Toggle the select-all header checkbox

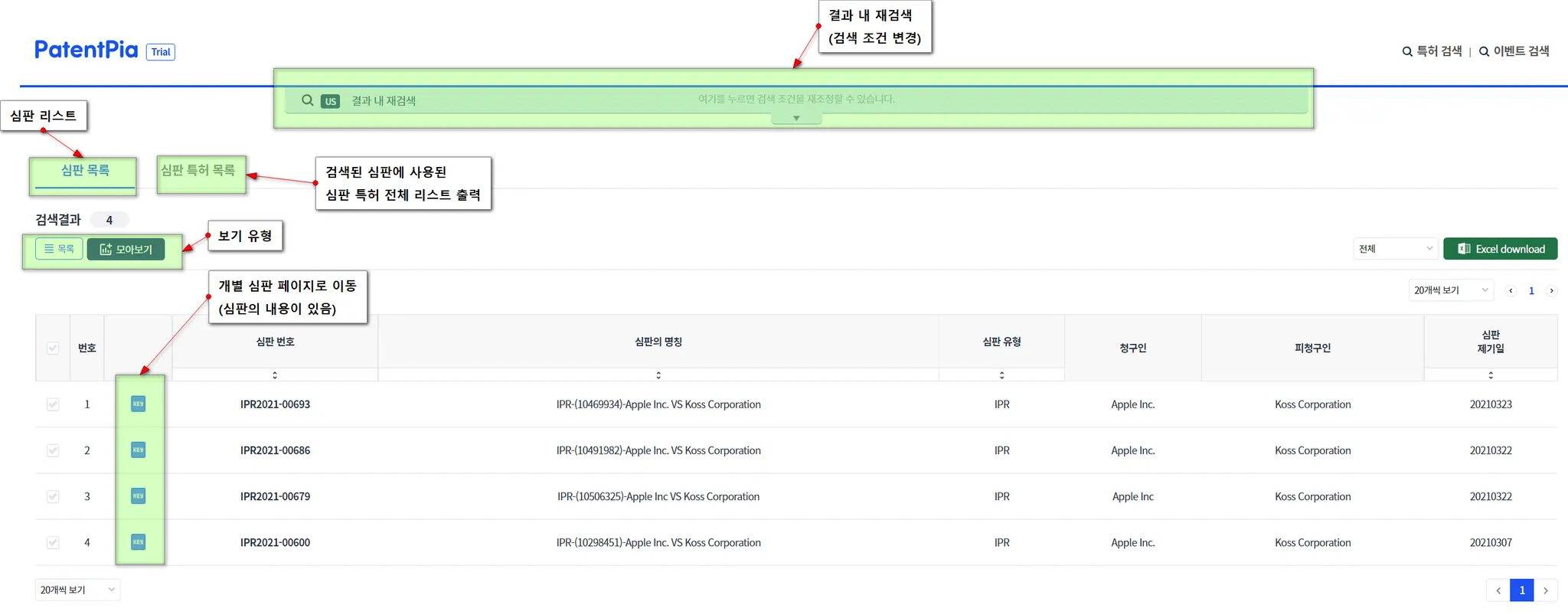(x=53, y=348)
